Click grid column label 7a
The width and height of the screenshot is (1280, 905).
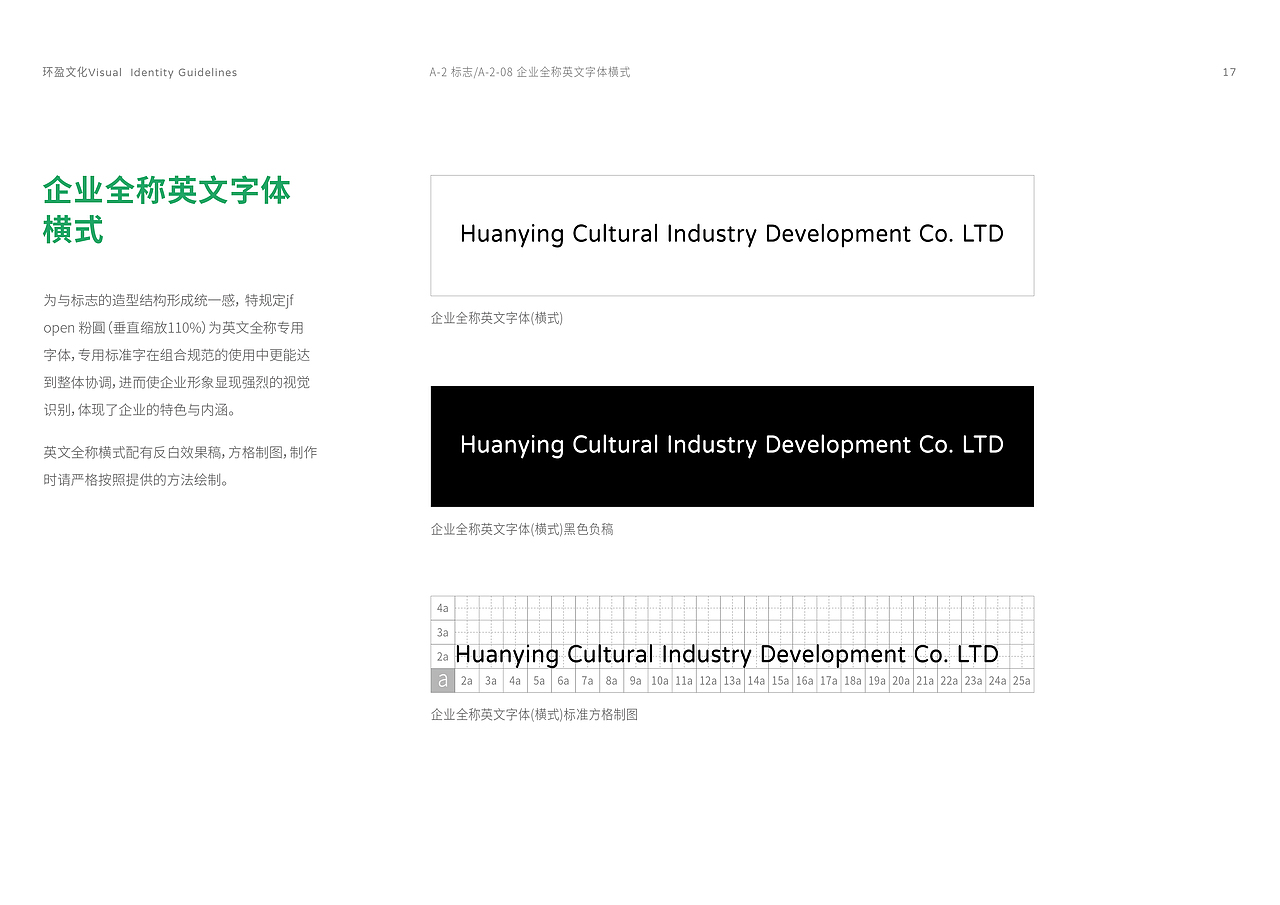pyautogui.click(x=587, y=681)
